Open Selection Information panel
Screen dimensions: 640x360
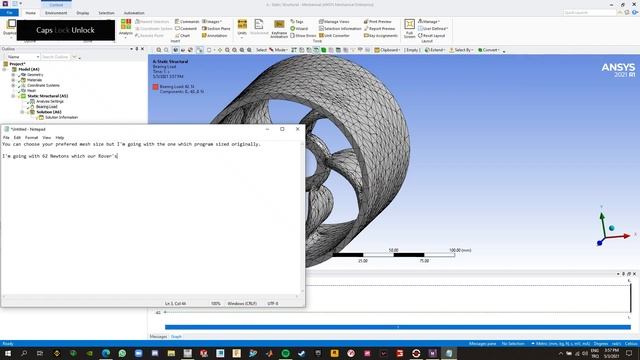tap(340, 29)
